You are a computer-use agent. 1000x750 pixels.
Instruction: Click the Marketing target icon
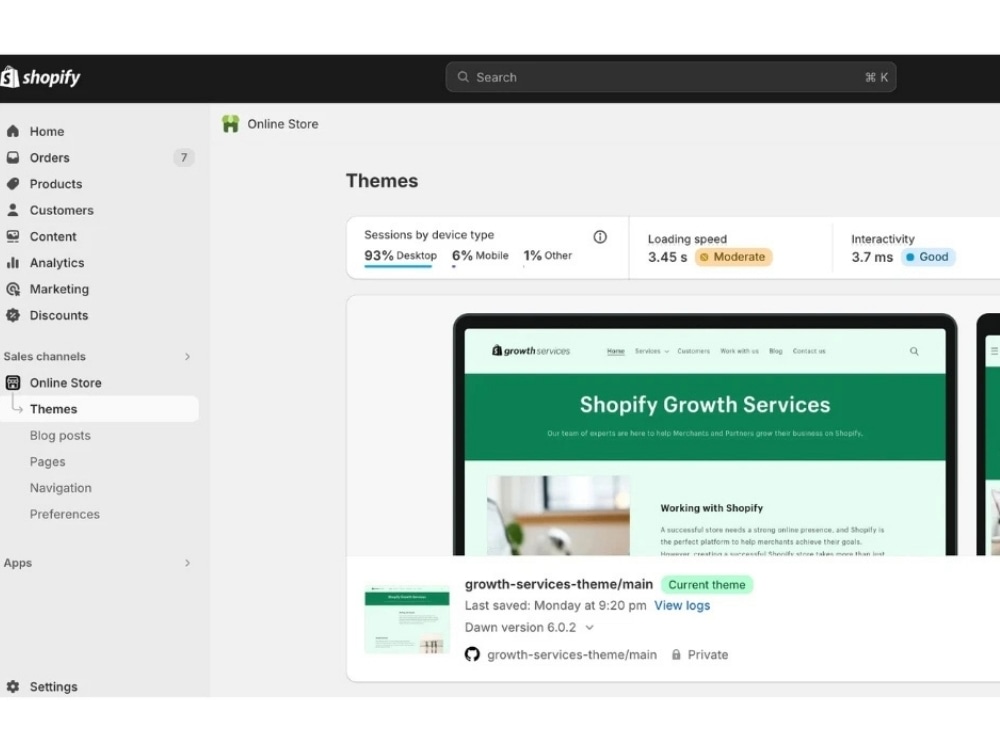click(13, 289)
